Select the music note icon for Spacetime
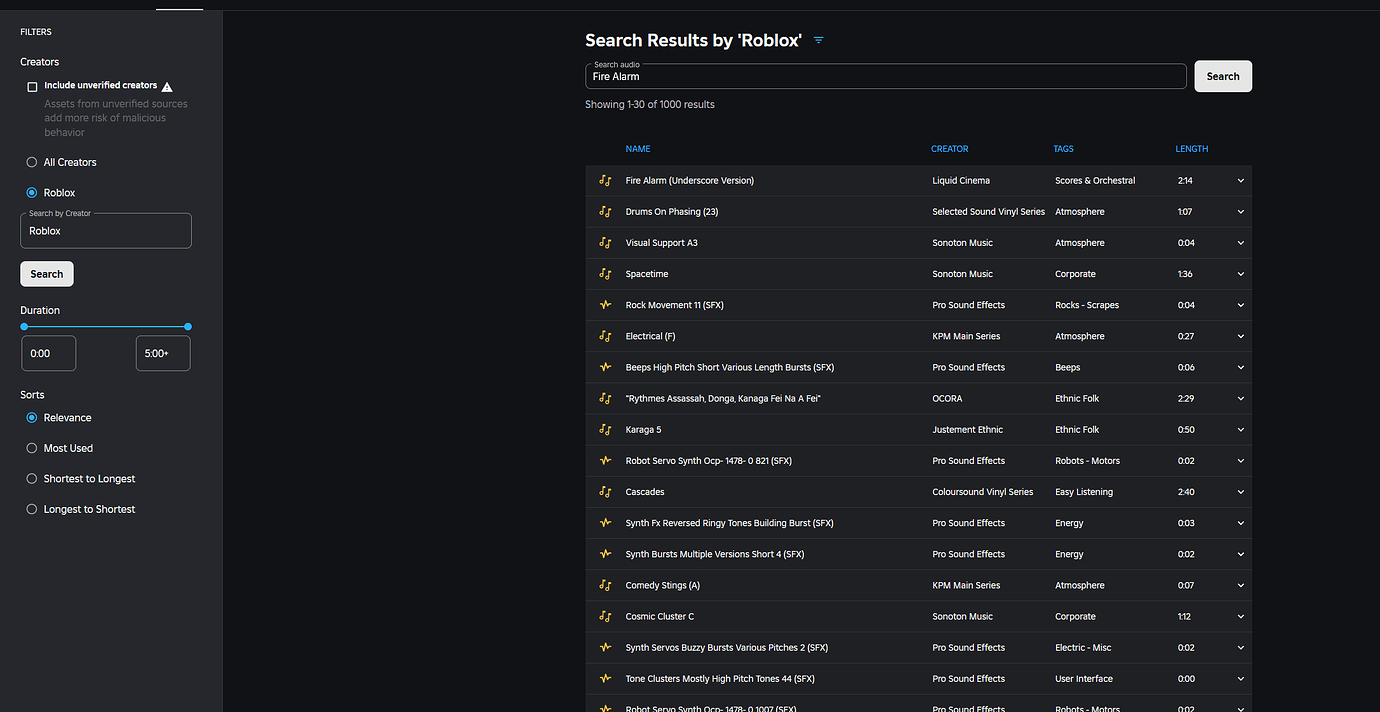The width and height of the screenshot is (1380, 712). click(x=605, y=273)
